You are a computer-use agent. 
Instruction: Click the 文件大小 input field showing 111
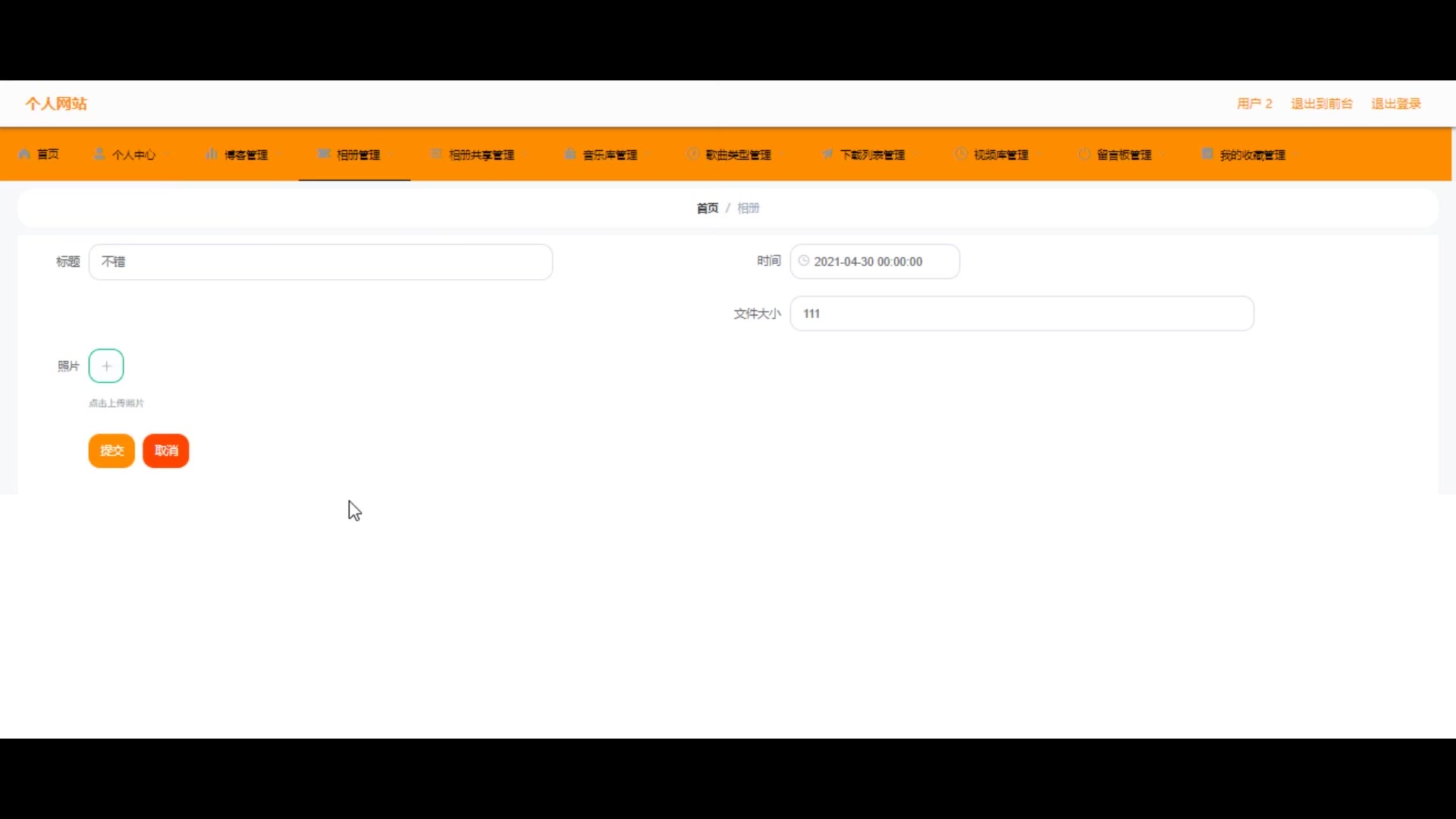(1021, 314)
